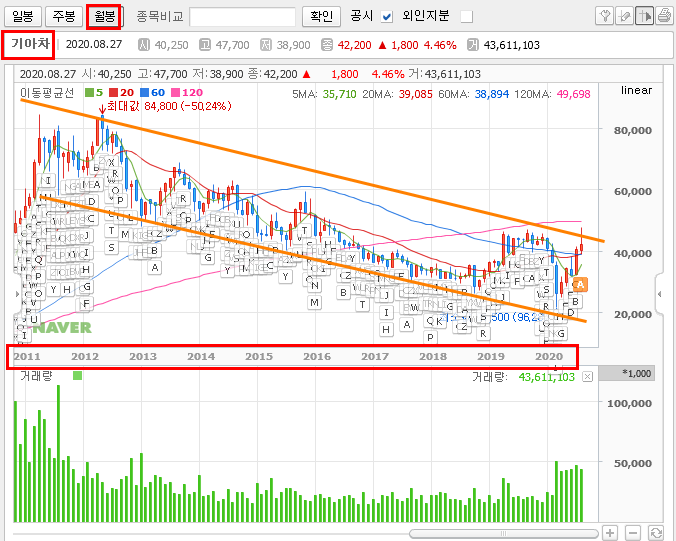The image size is (676, 541).
Task: Click the 60MA value 38,894
Action: [491, 94]
